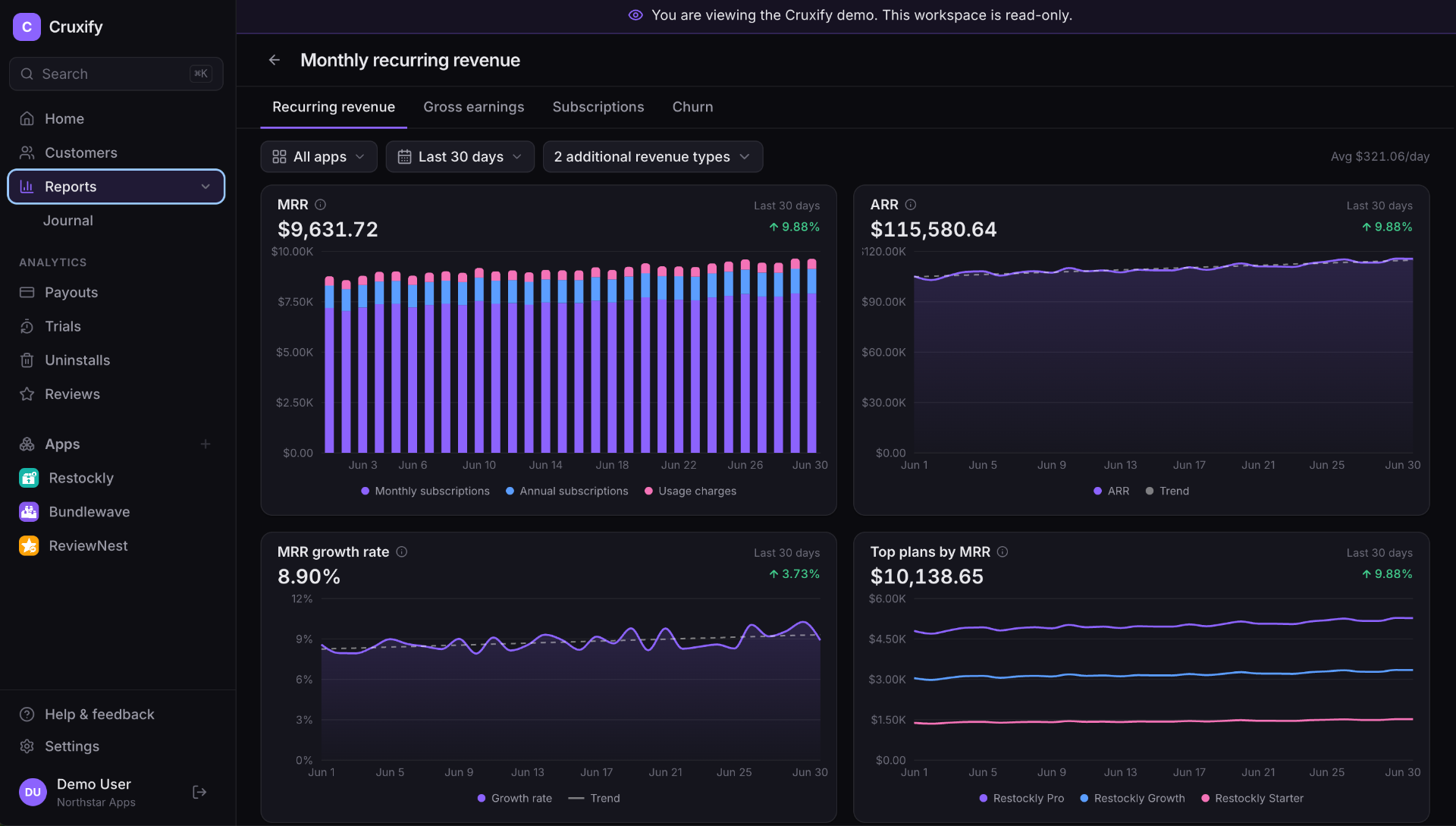Go to Home in sidebar
Screen dimensions: 1456x826
click(x=116, y=119)
